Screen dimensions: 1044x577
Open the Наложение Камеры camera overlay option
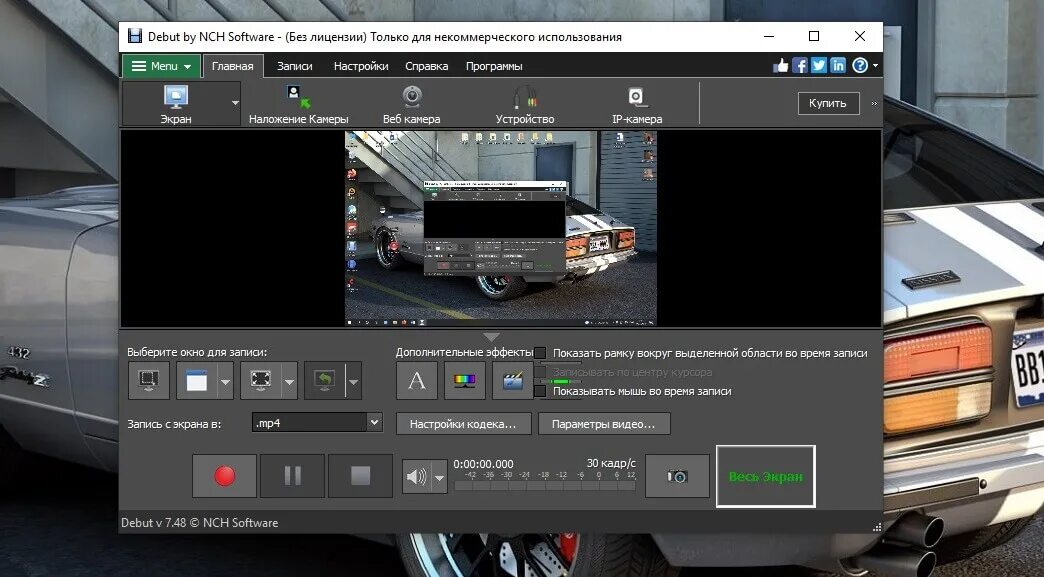[x=298, y=104]
